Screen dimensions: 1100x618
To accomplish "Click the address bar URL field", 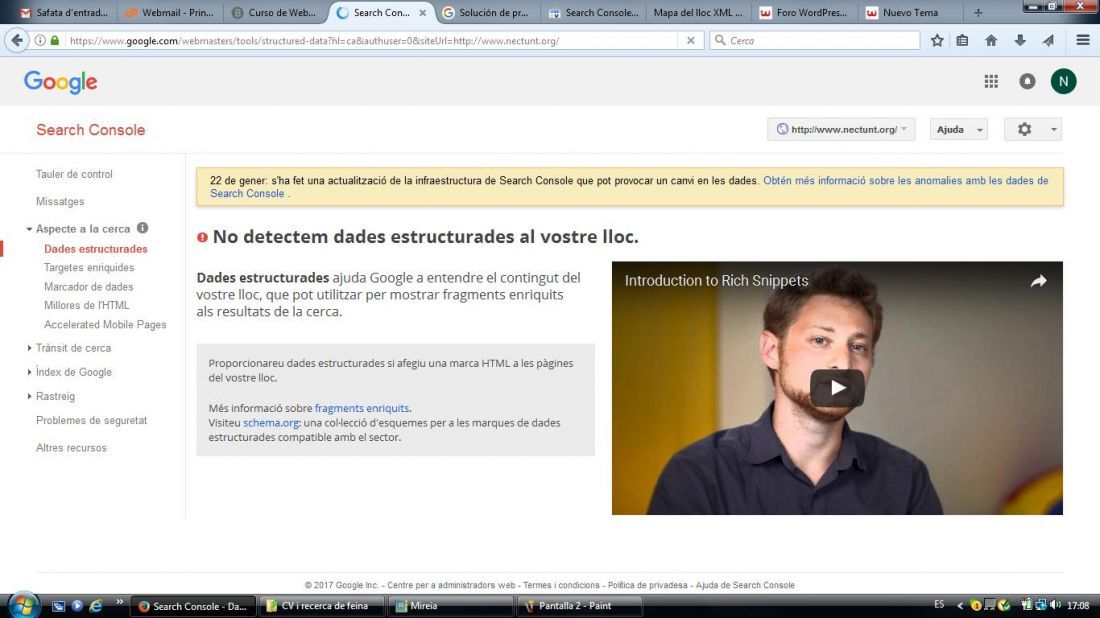I will (x=372, y=41).
